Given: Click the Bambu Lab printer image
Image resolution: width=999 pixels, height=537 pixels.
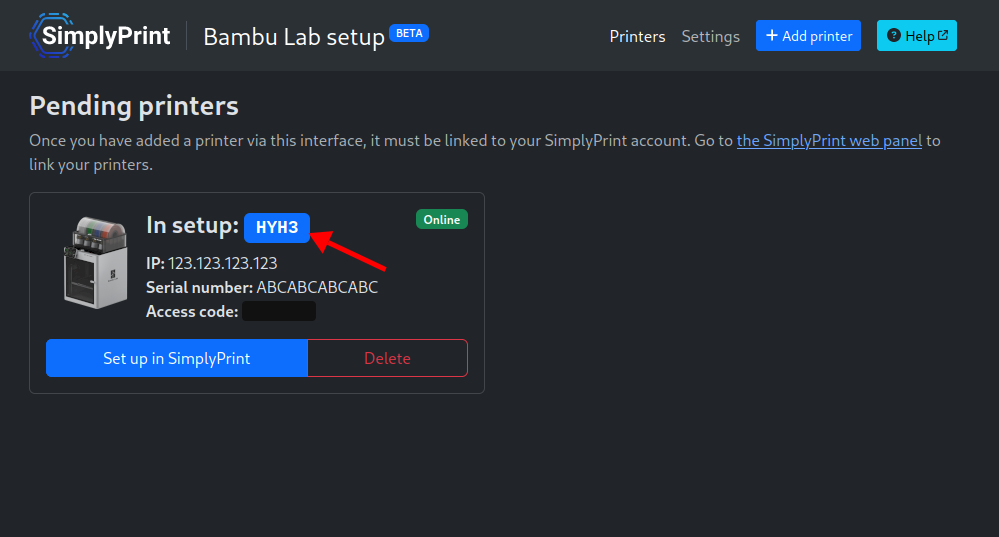Looking at the screenshot, I should pos(96,263).
